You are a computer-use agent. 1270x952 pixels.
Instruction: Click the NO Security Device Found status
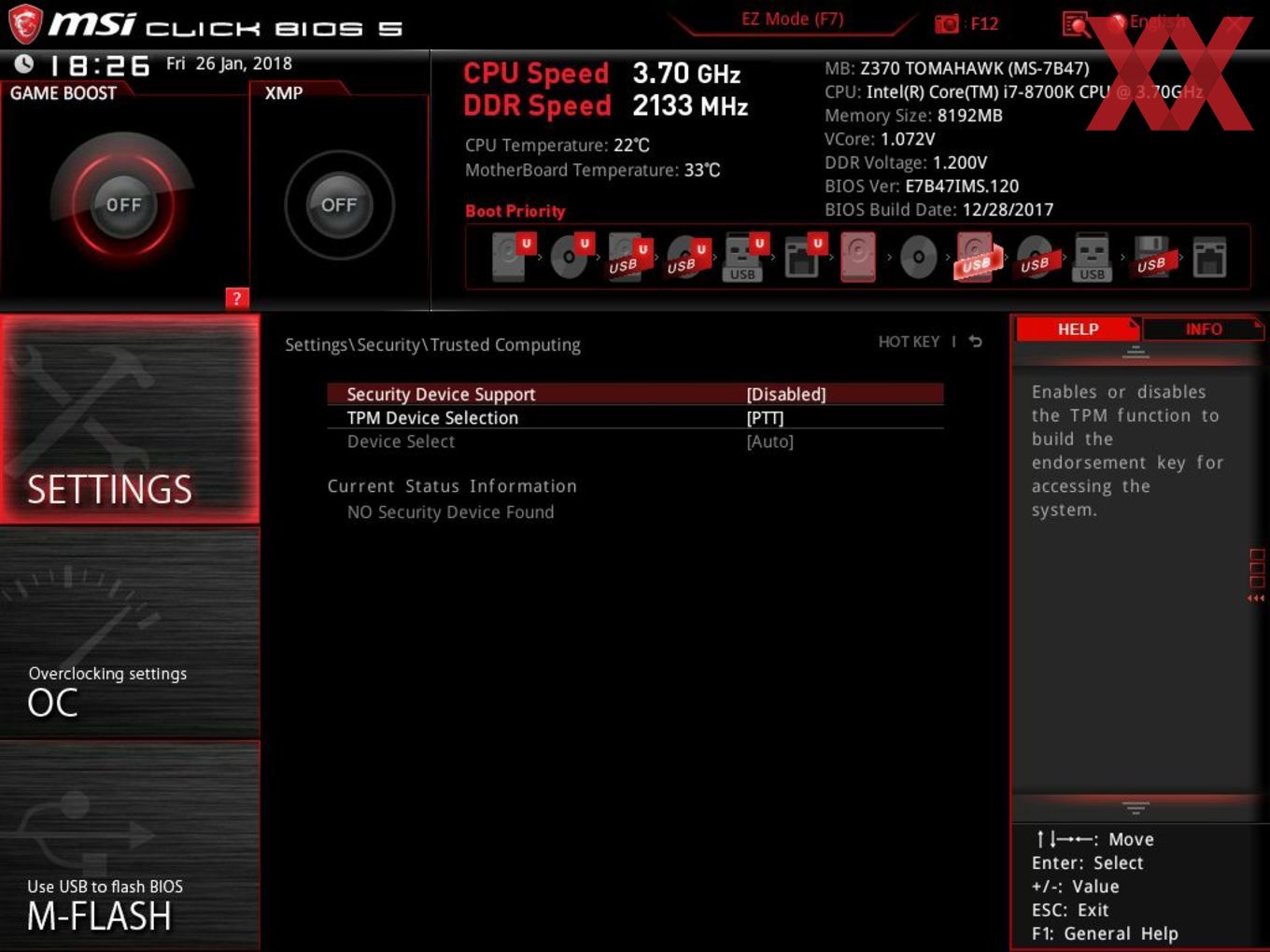tap(450, 512)
